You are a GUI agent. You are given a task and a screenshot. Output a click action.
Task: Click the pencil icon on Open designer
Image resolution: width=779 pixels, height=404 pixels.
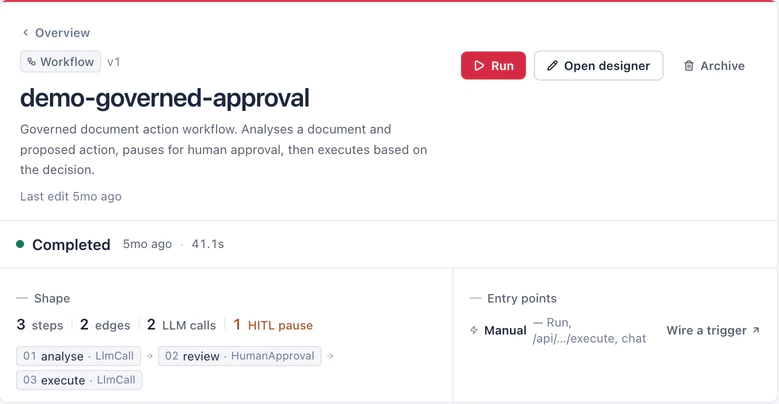pyautogui.click(x=552, y=66)
